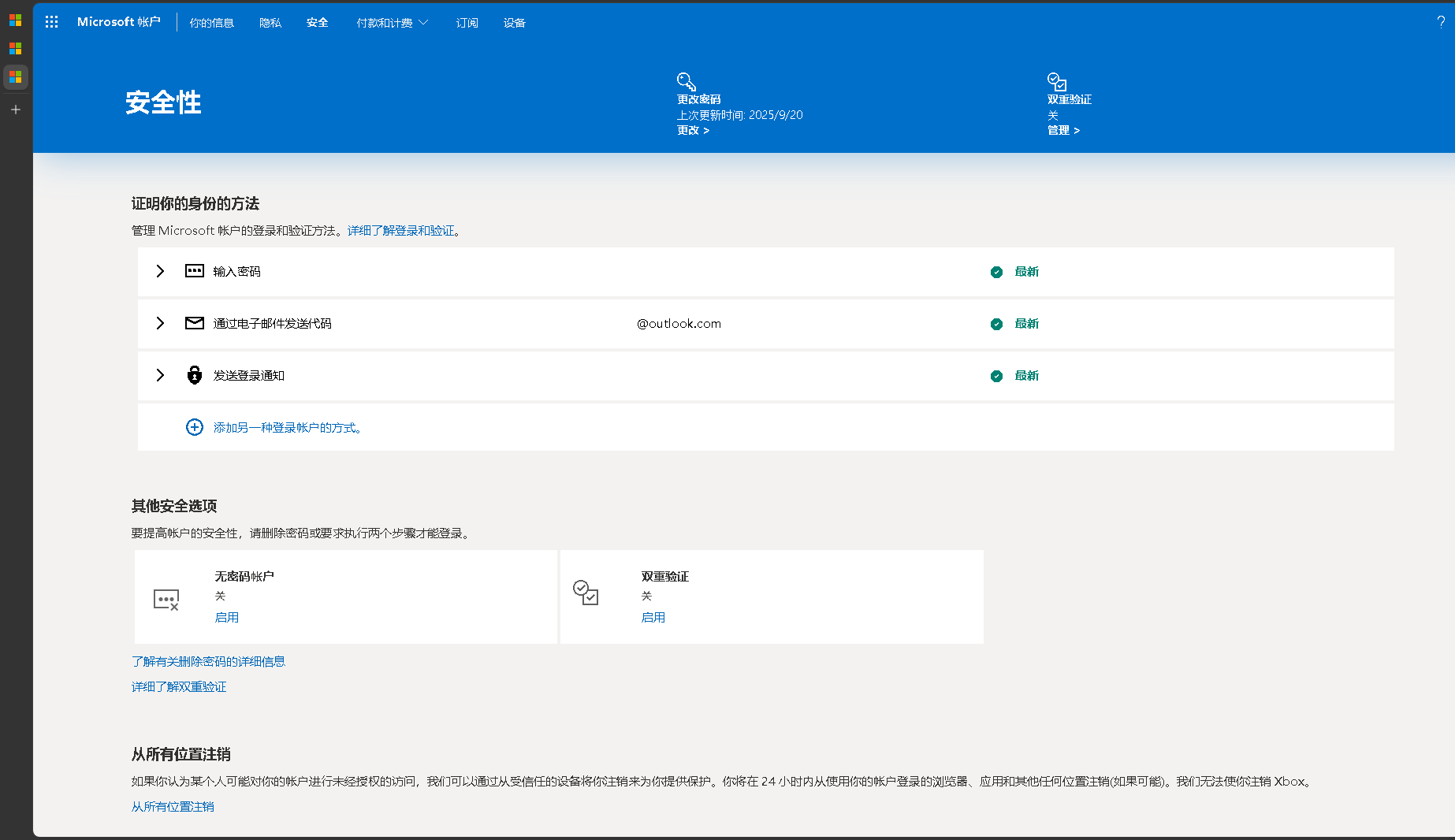Click the 最新 status in 输入密码 row
The height and width of the screenshot is (840, 1455).
point(1027,271)
